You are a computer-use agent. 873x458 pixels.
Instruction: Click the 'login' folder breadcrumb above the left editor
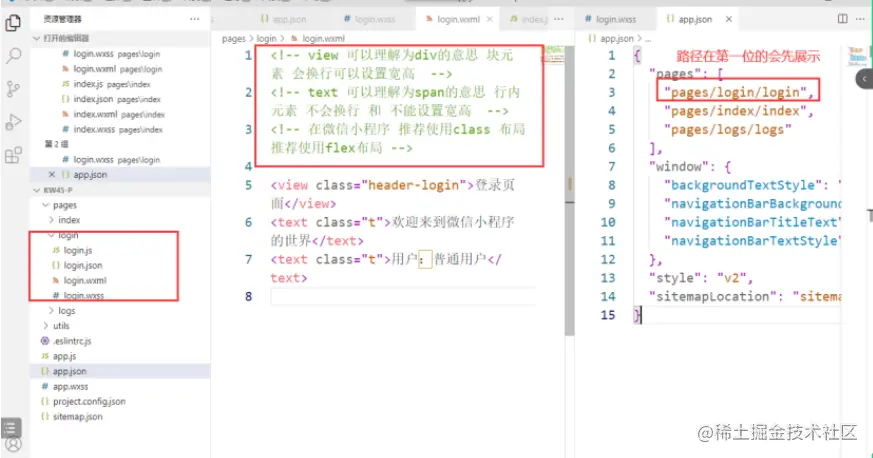point(266,38)
